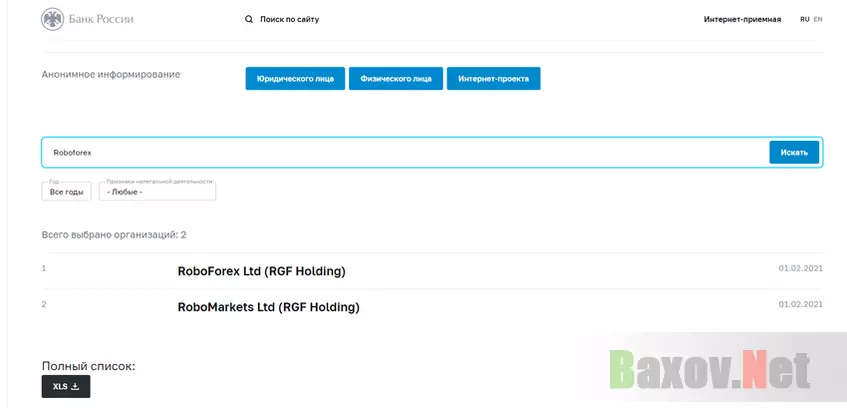This screenshot has width=847, height=408.
Task: Open Интернет-приемная page
Action: coord(742,19)
